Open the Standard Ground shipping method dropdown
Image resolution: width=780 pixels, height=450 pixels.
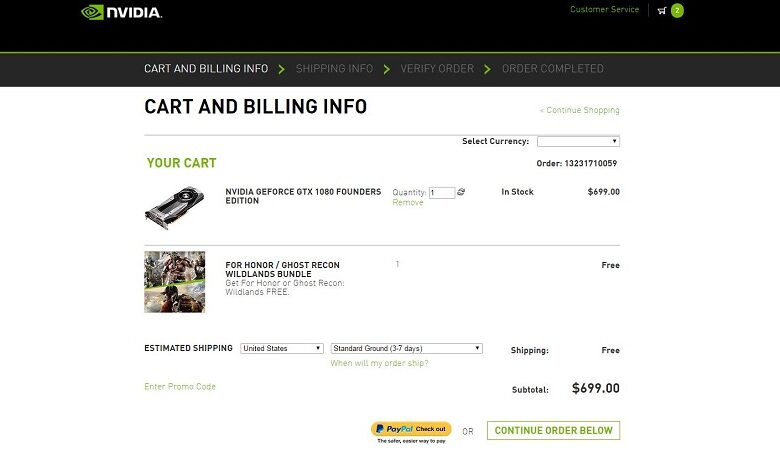coord(406,349)
